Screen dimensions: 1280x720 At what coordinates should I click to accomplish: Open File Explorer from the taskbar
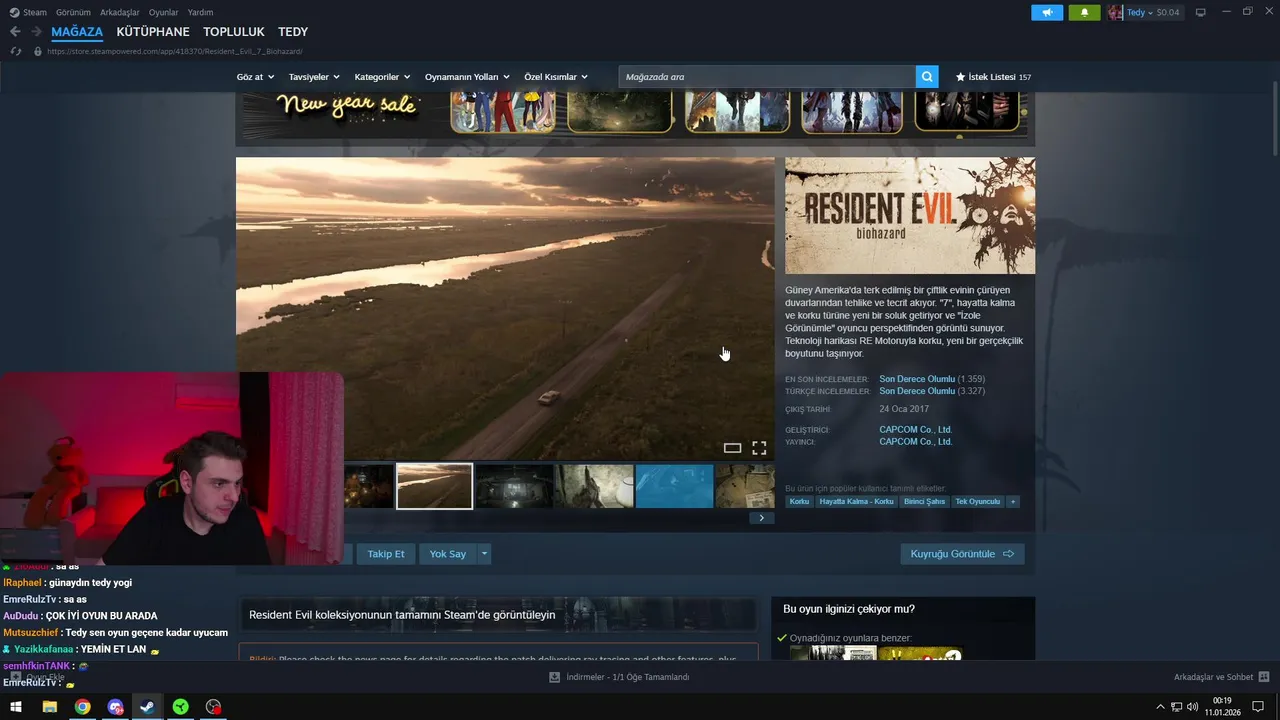(x=49, y=707)
